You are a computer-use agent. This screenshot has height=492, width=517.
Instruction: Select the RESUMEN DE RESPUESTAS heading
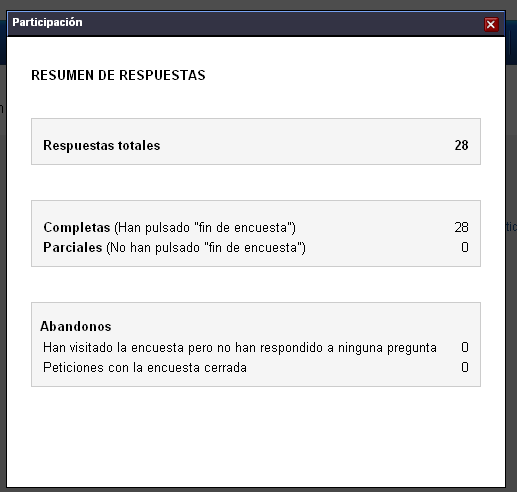(x=118, y=75)
